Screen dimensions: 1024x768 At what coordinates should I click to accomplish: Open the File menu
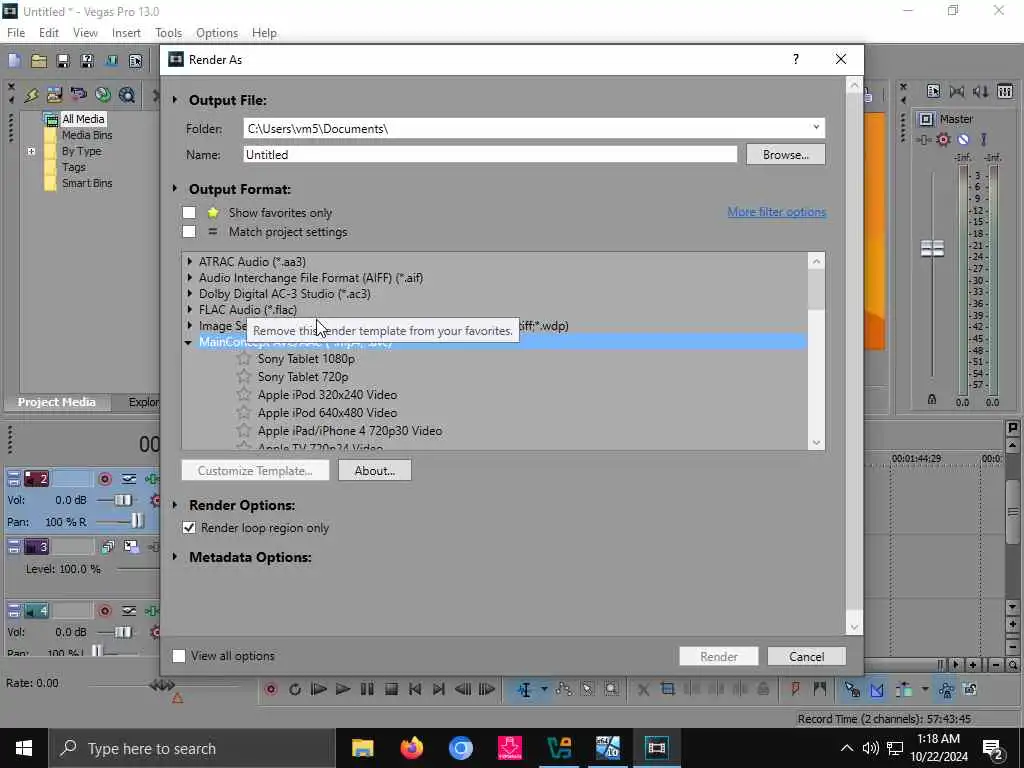(16, 33)
